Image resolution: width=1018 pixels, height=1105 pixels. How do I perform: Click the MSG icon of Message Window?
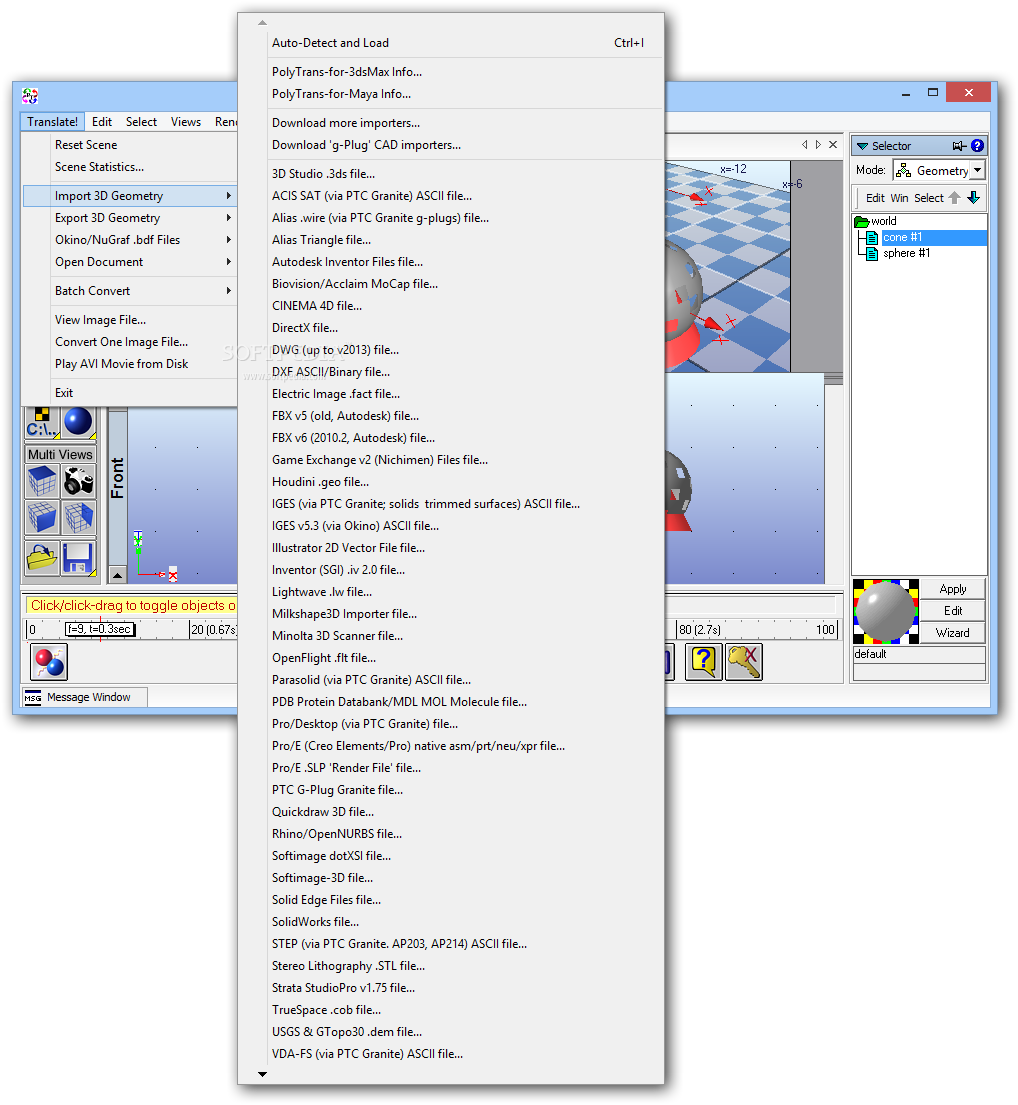[x=33, y=697]
